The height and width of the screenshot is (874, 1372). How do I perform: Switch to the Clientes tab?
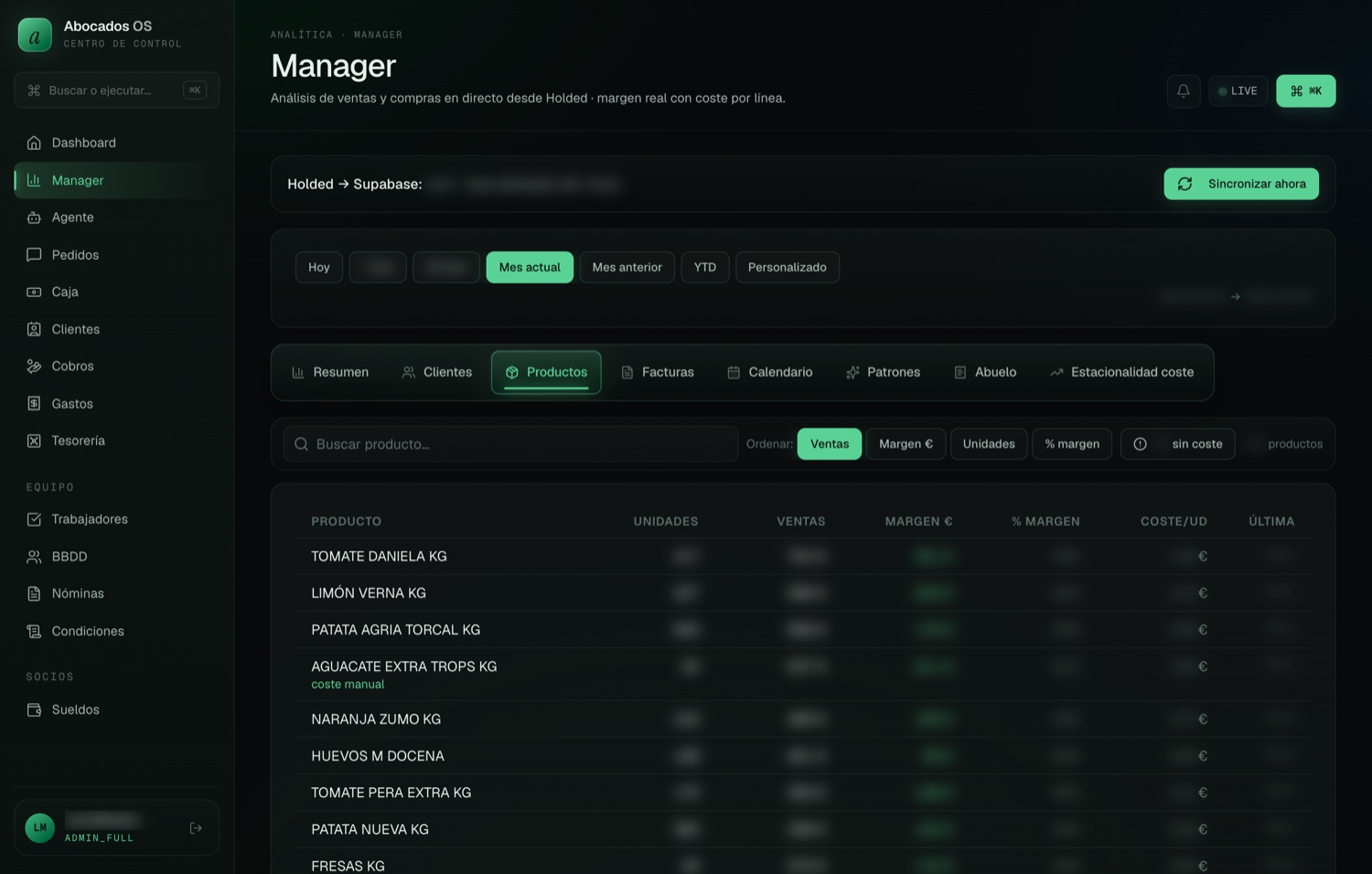pos(437,372)
